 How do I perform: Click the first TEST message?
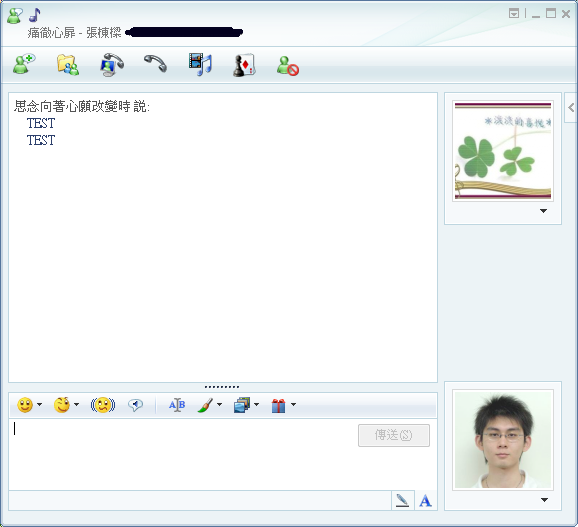[41, 123]
